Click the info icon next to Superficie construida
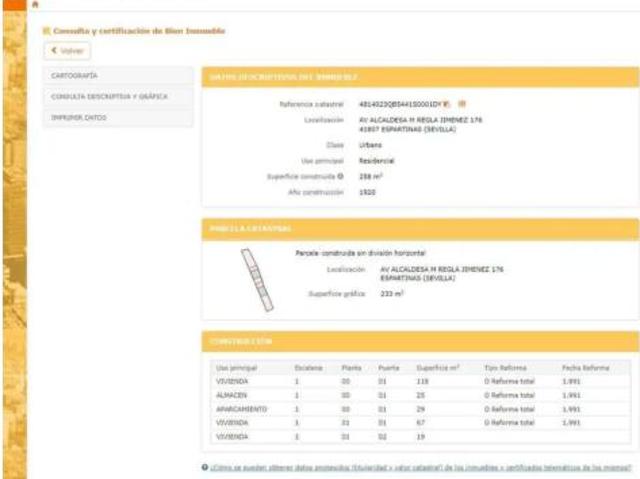This screenshot has height=479, width=640. coord(340,176)
